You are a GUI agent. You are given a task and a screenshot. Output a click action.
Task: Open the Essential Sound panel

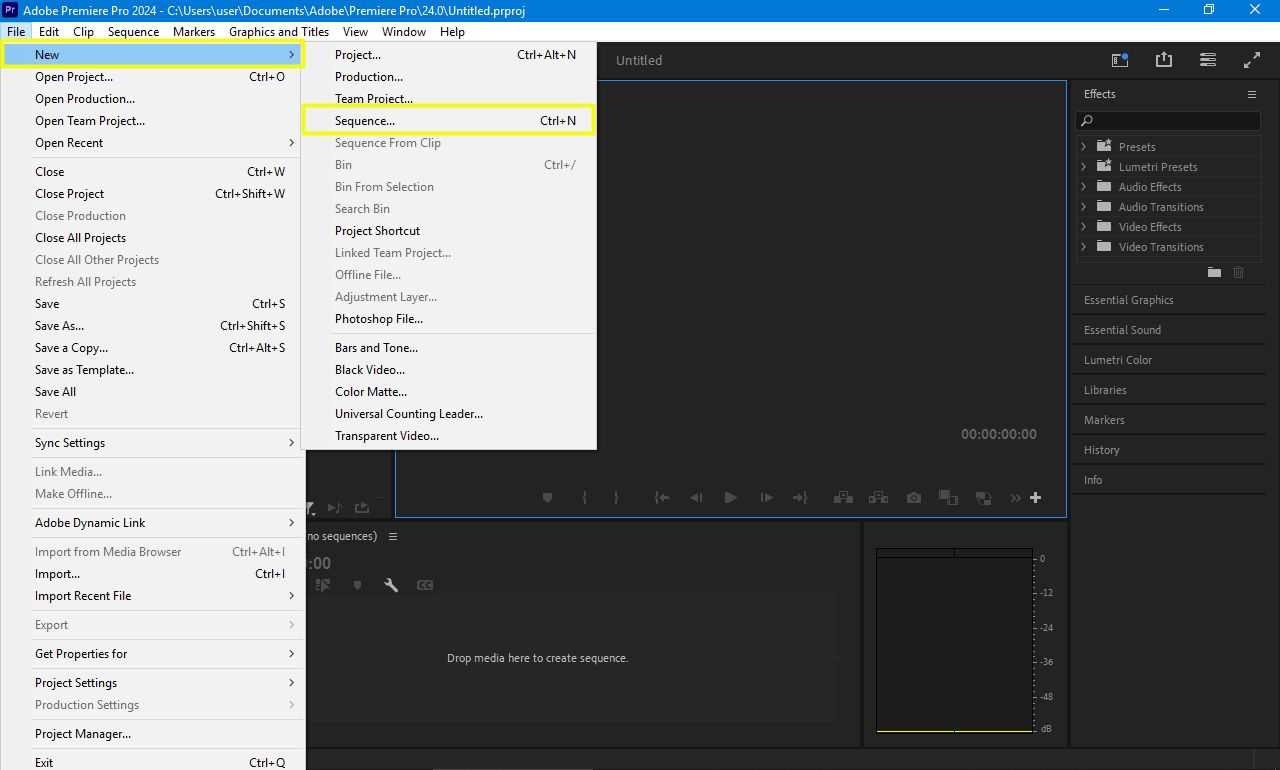pyautogui.click(x=1122, y=330)
